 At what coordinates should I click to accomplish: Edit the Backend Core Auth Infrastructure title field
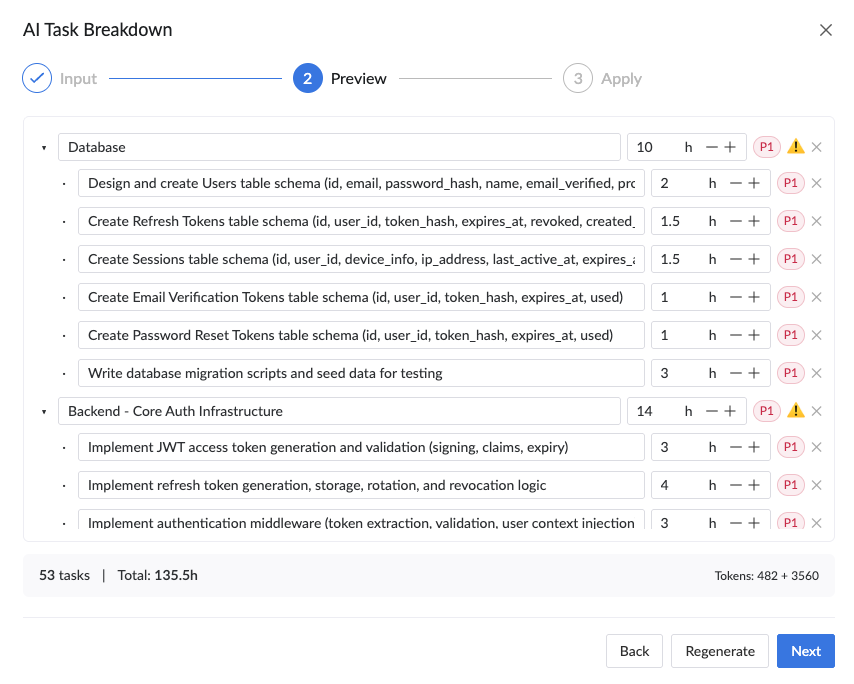click(x=340, y=410)
